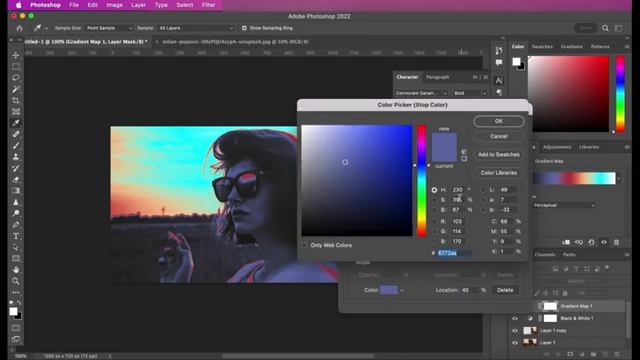This screenshot has height=360, width=640.
Task: Switch to the Libraries tab
Action: coord(589,147)
